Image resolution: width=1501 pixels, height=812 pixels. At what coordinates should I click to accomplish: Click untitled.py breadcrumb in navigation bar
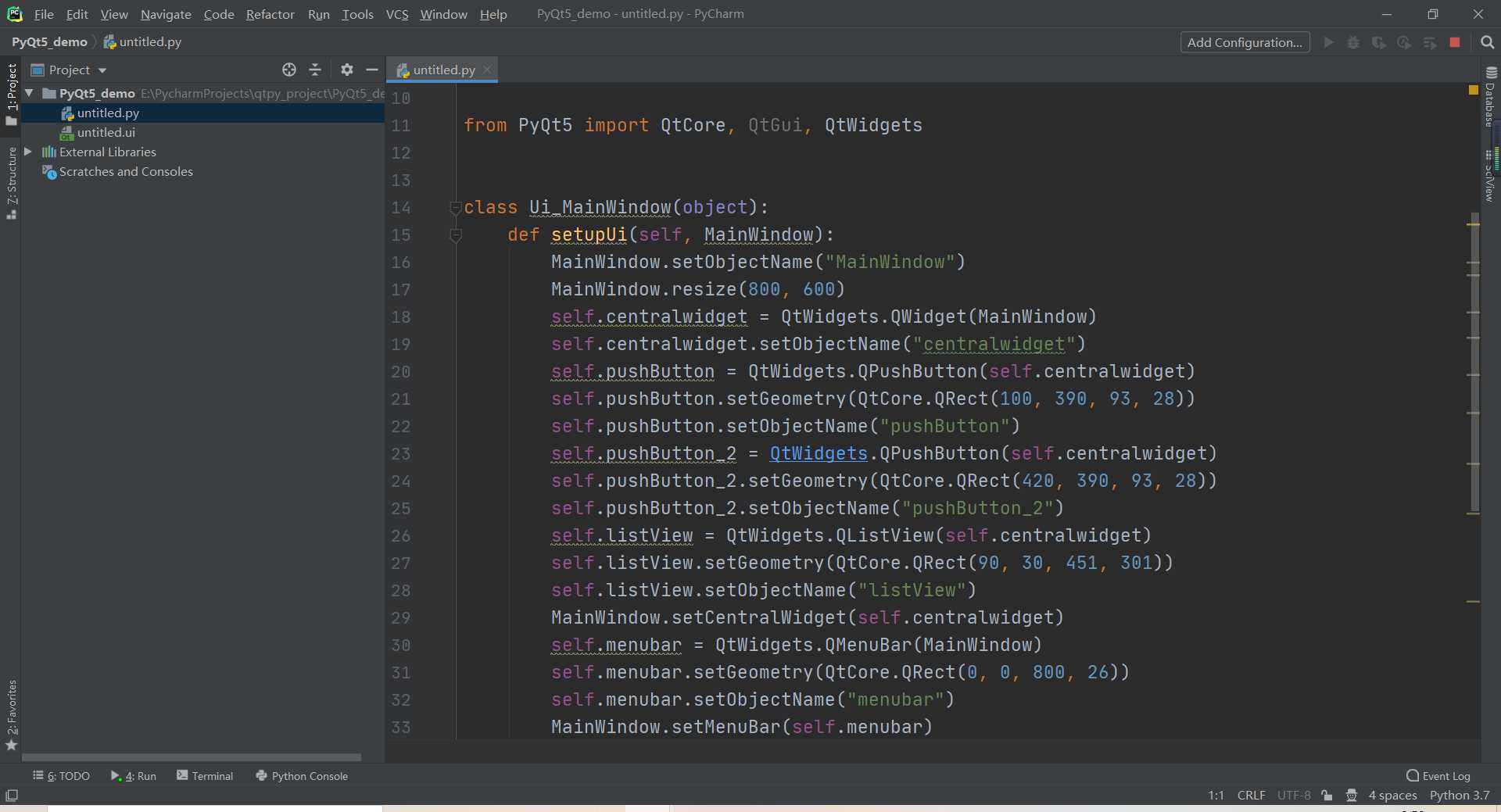pos(142,42)
